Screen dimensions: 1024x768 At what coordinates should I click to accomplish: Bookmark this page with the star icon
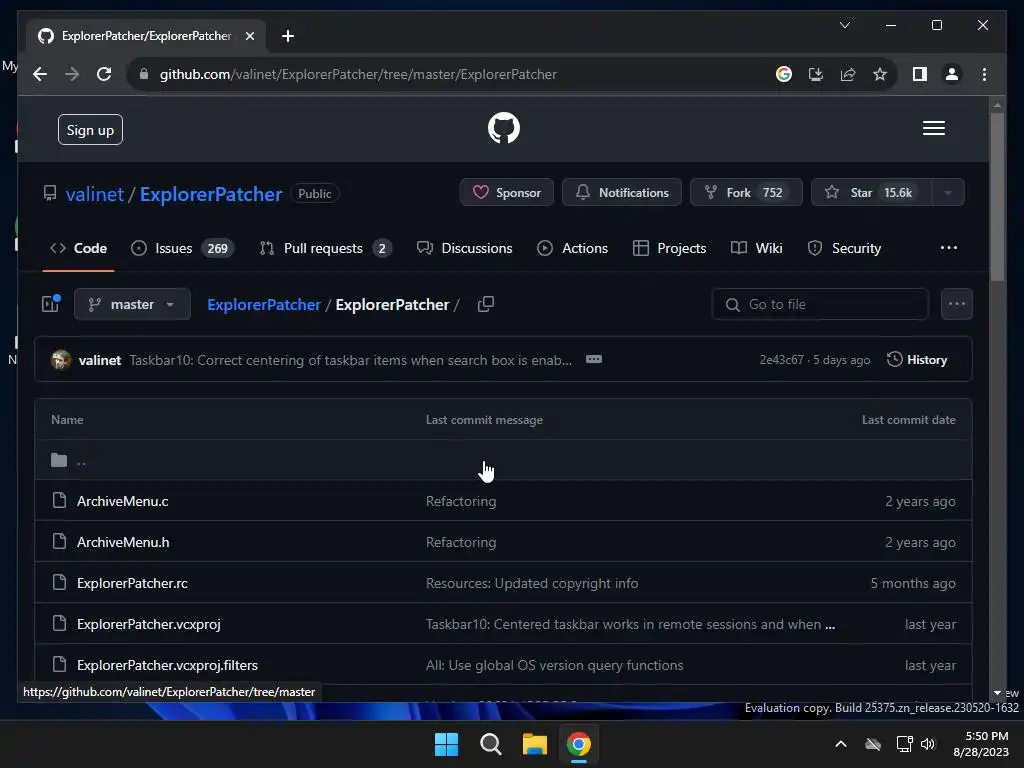pos(880,74)
